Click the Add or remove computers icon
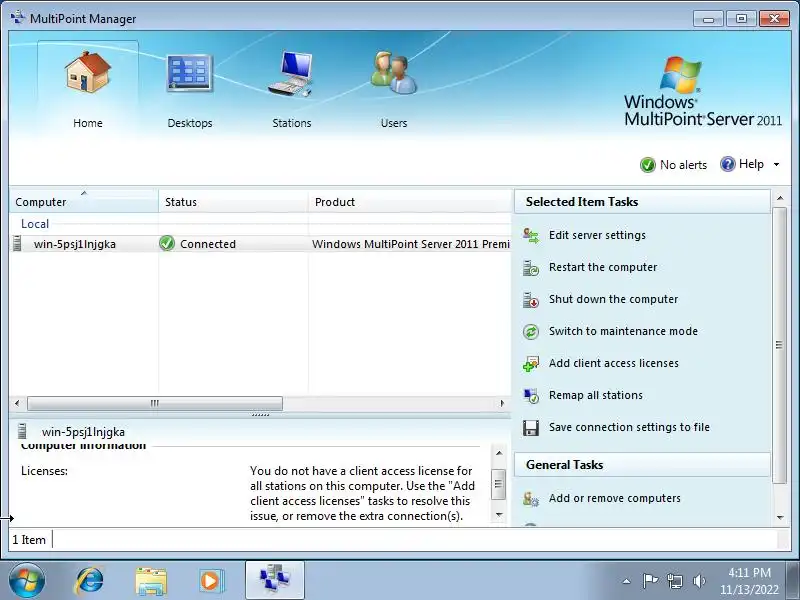Screen dimensions: 800x600 531,498
